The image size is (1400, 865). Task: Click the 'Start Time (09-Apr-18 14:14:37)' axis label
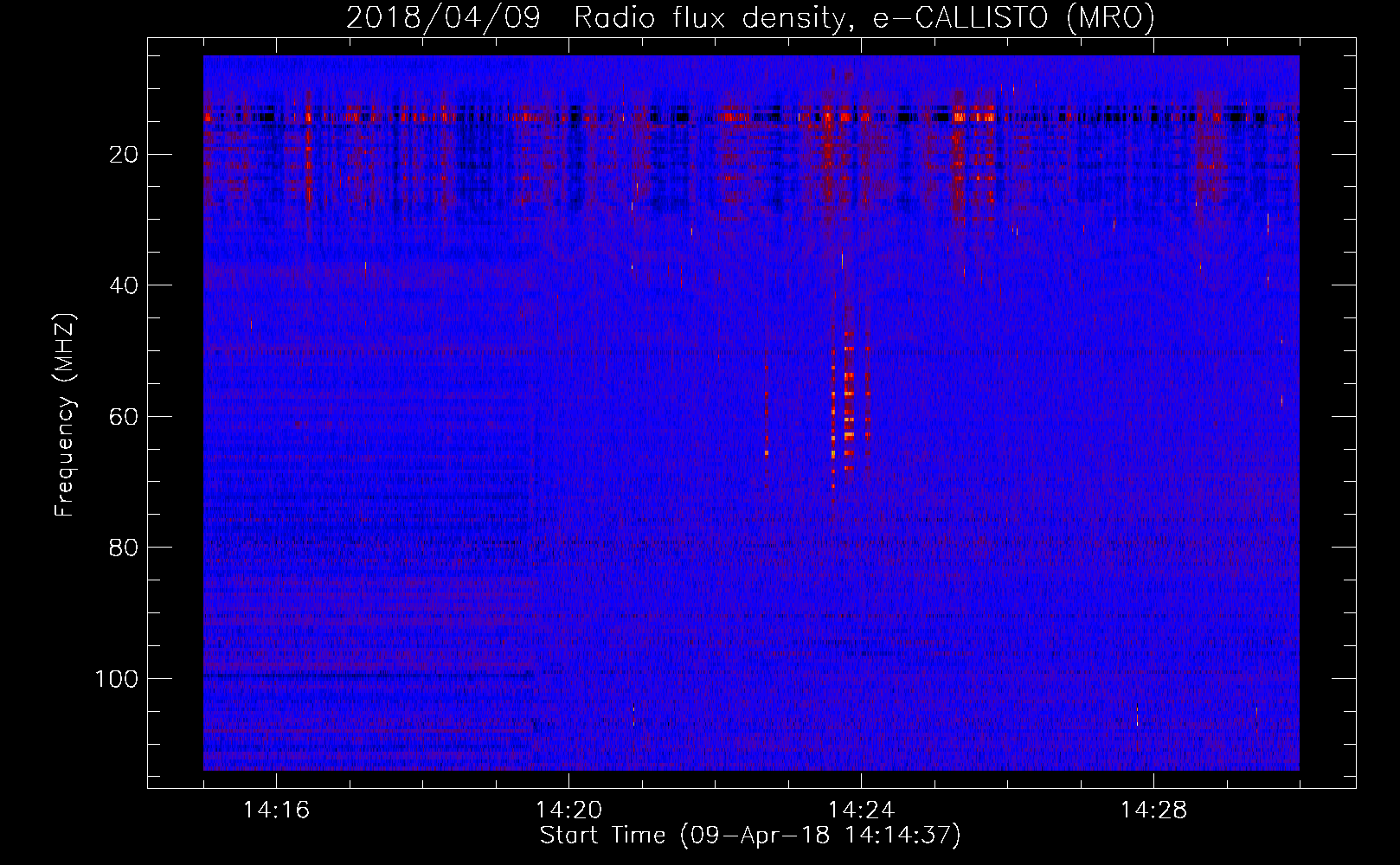coord(750,836)
